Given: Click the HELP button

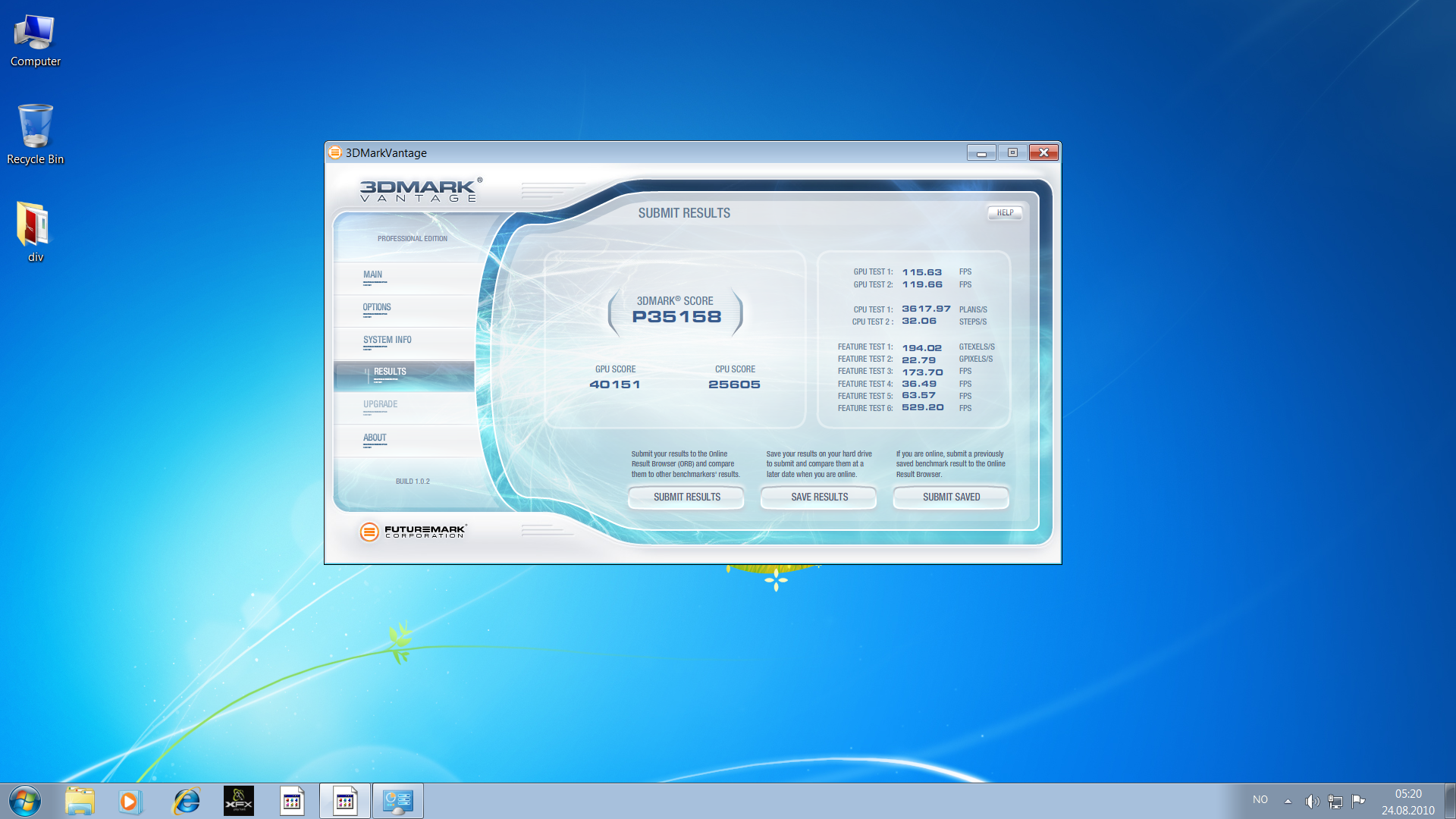Looking at the screenshot, I should coord(1005,213).
